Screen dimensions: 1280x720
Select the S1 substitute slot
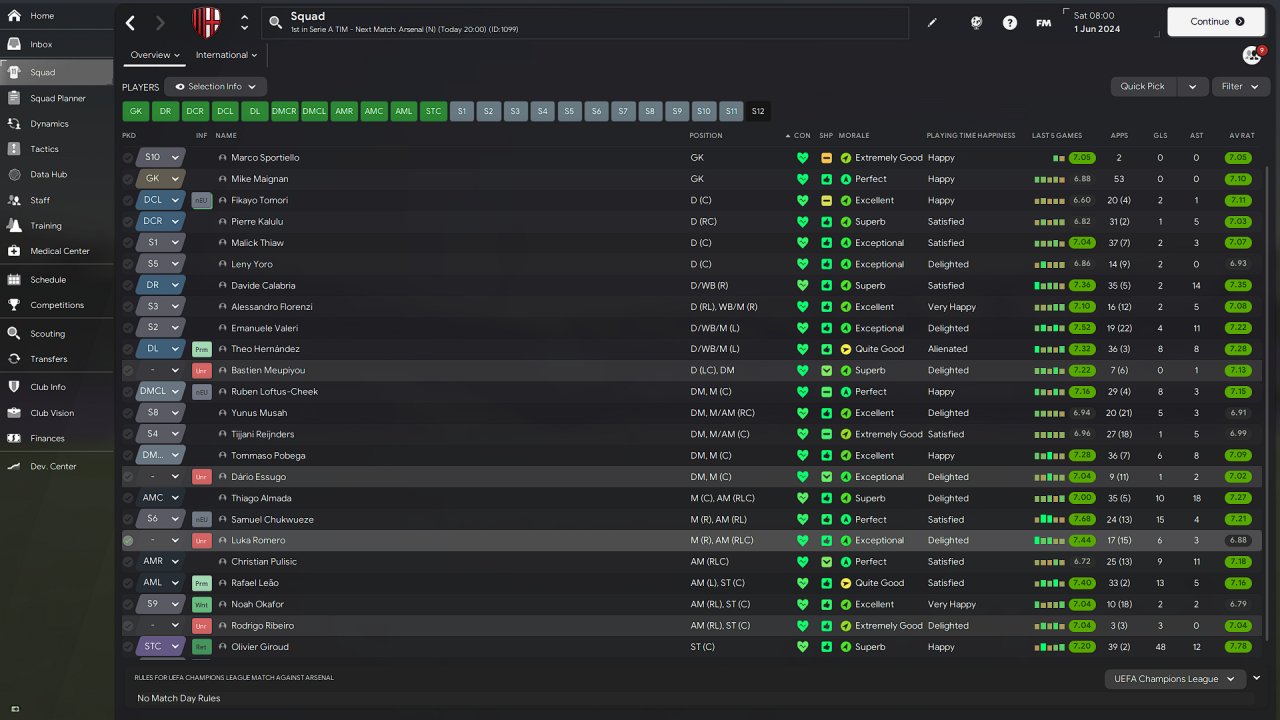pyautogui.click(x=462, y=111)
